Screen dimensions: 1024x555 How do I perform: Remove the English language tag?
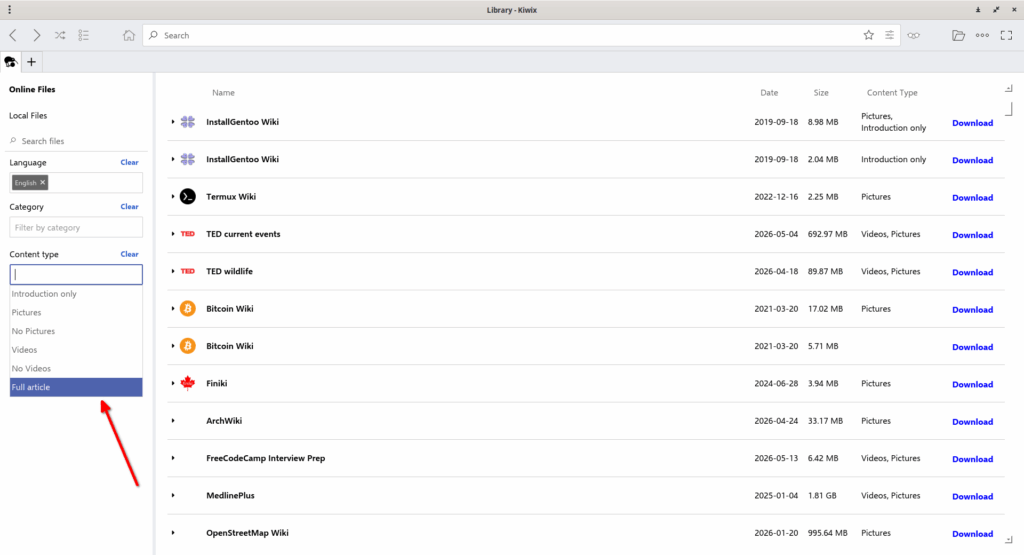(x=42, y=182)
